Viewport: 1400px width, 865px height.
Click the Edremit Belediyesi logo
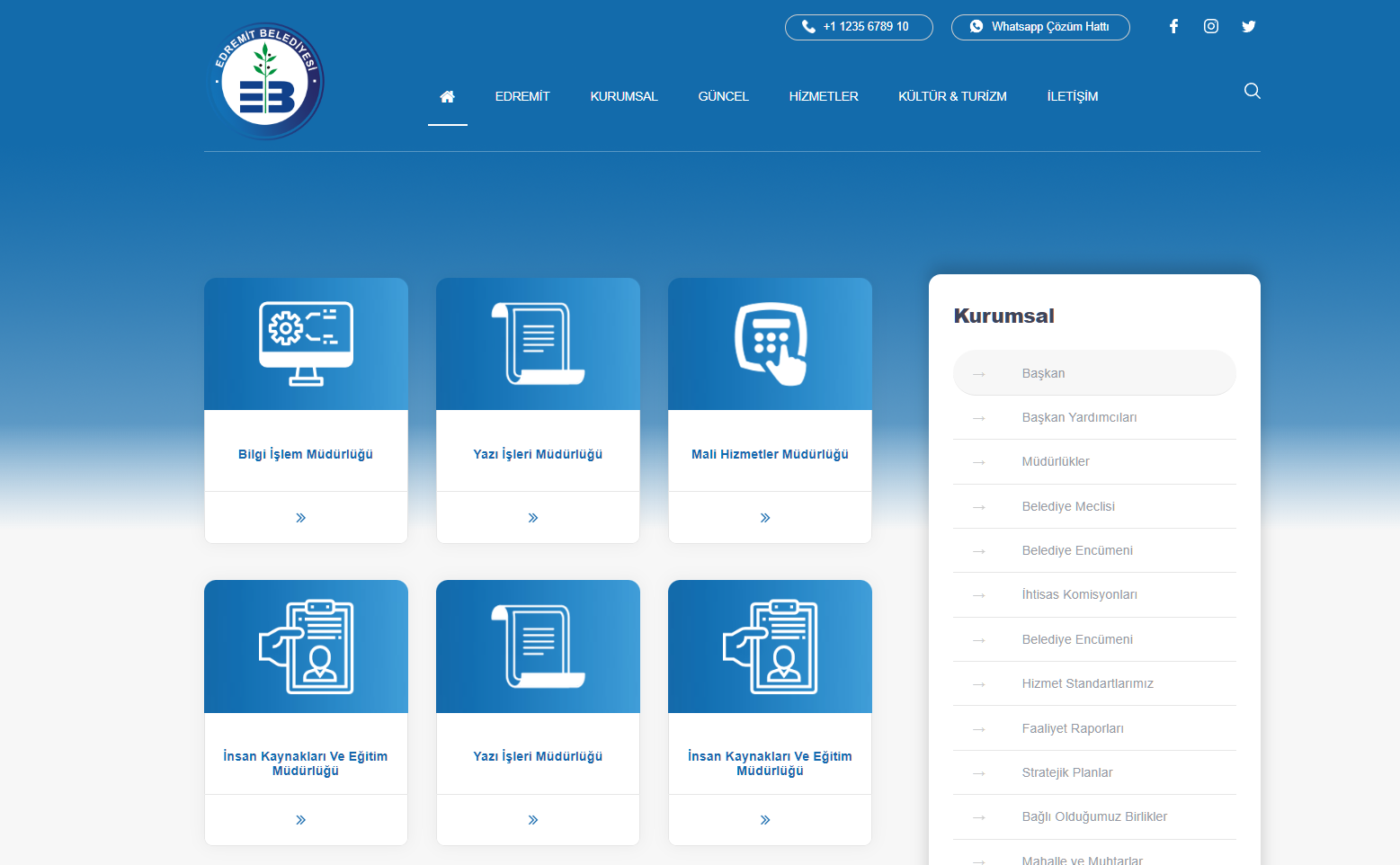[266, 82]
